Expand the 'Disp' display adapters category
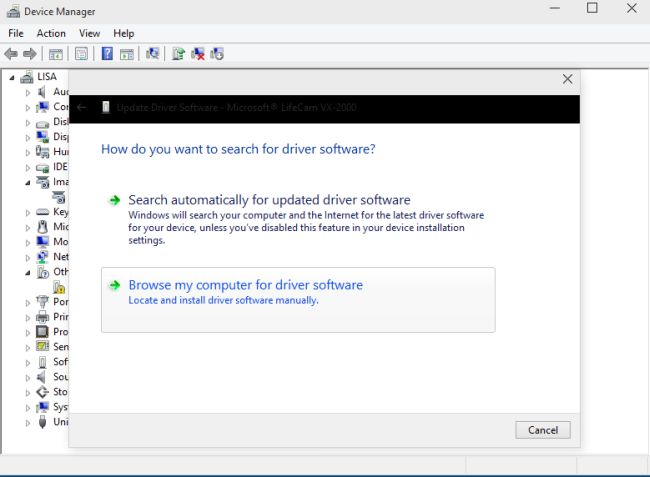This screenshot has height=477, width=650. point(28,138)
